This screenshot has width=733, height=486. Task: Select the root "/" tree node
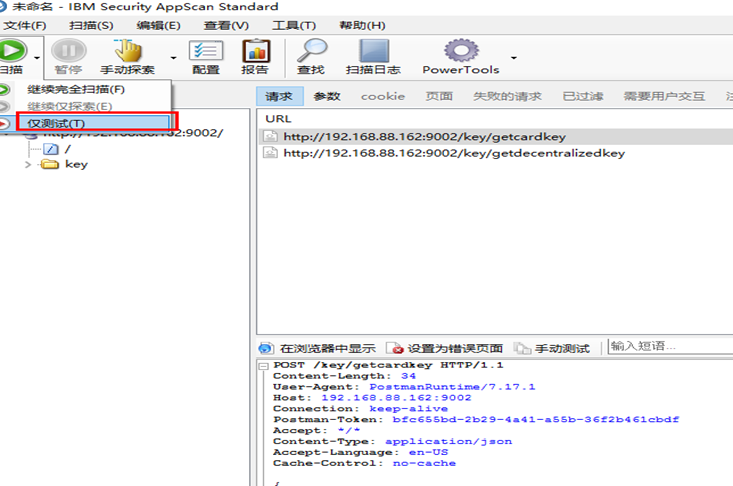68,149
